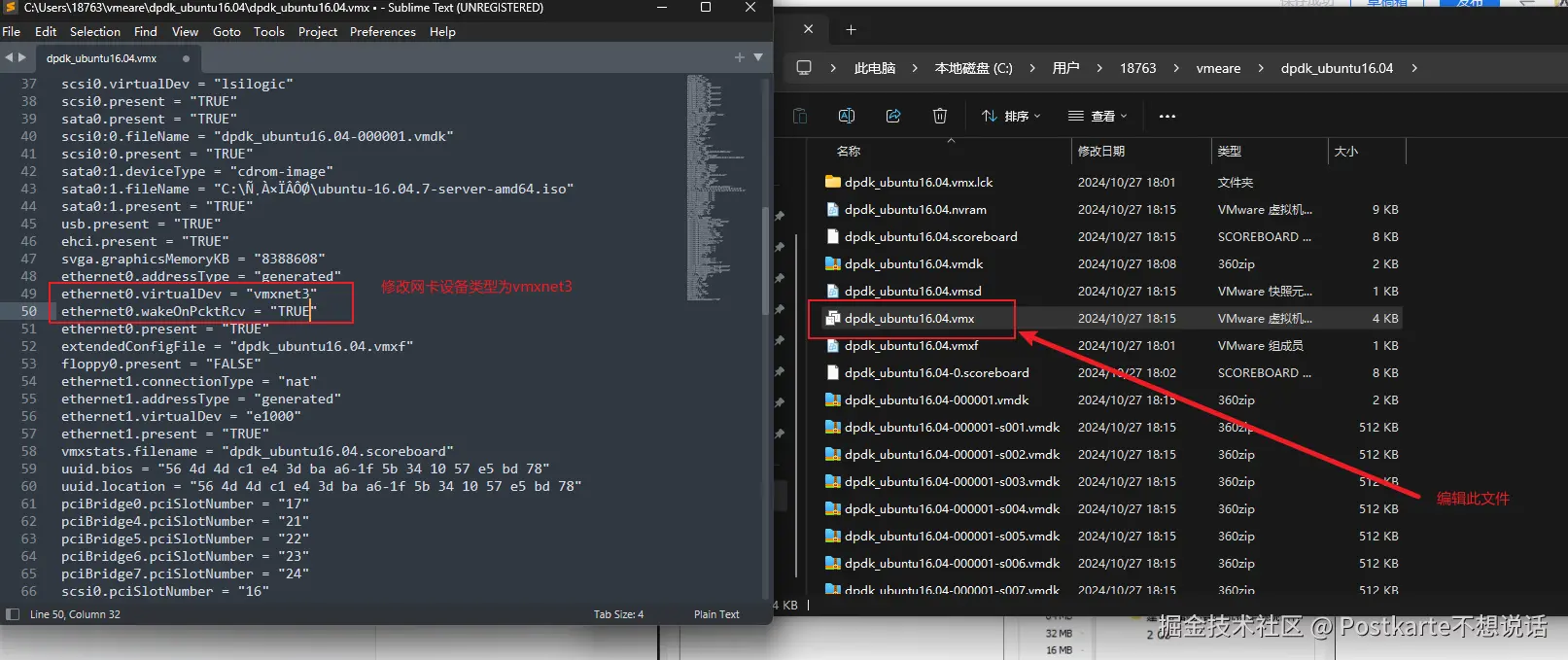
Task: Click the file icon of dpdk_ubuntu16.04.vmxf
Action: (832, 345)
